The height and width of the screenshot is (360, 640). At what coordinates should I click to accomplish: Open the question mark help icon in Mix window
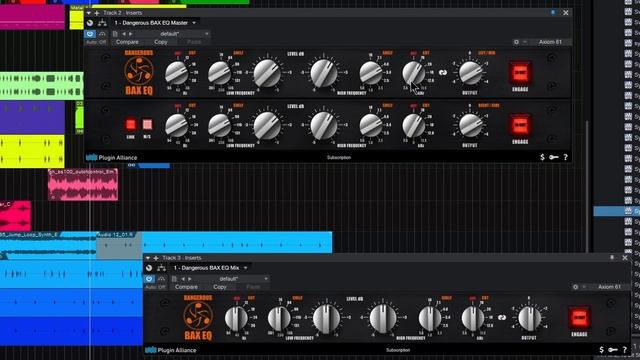[624, 350]
